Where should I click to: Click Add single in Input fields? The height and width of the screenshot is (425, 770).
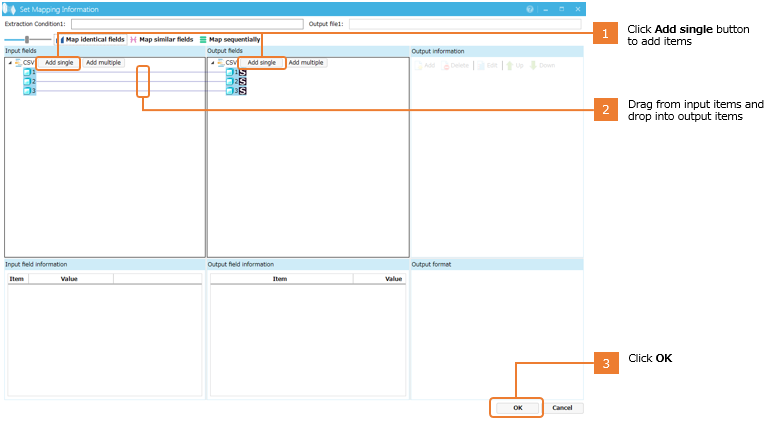[x=59, y=62]
